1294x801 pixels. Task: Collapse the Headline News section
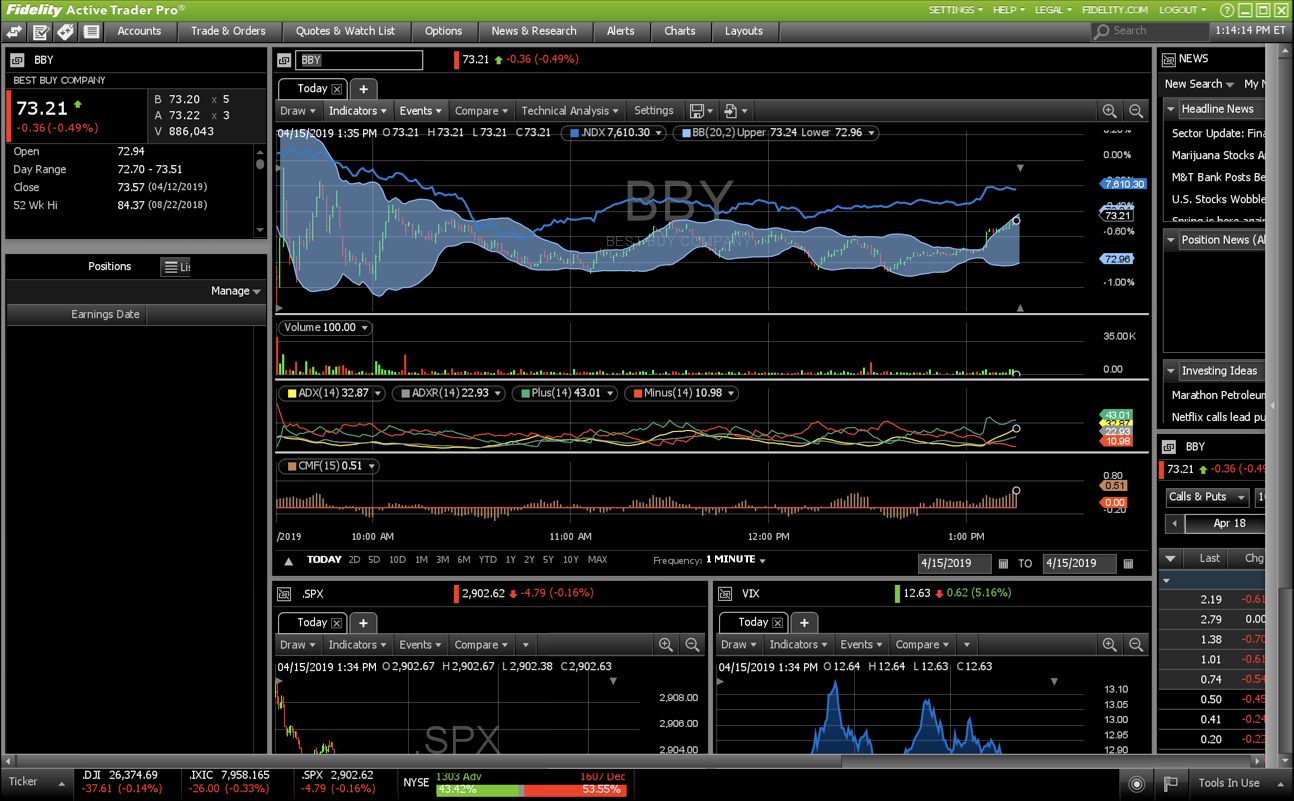coord(1171,109)
